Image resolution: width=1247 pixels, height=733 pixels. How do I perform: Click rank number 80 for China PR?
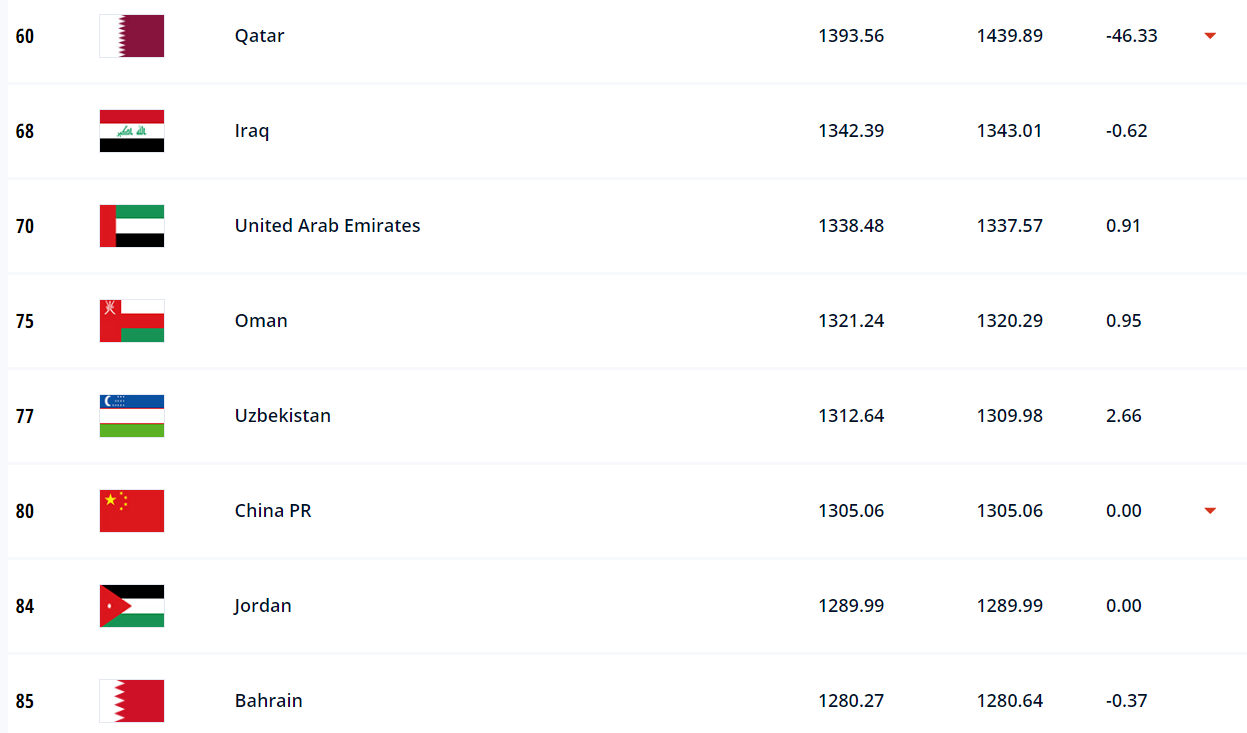coord(25,511)
